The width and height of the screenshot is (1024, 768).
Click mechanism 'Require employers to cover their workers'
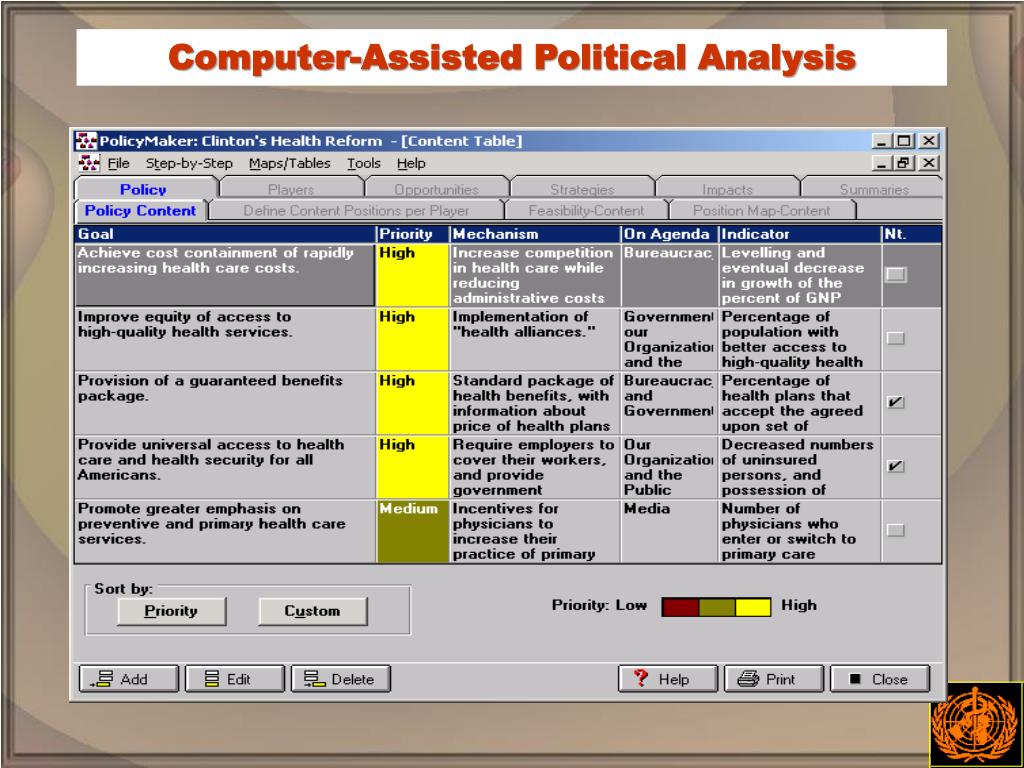click(535, 467)
